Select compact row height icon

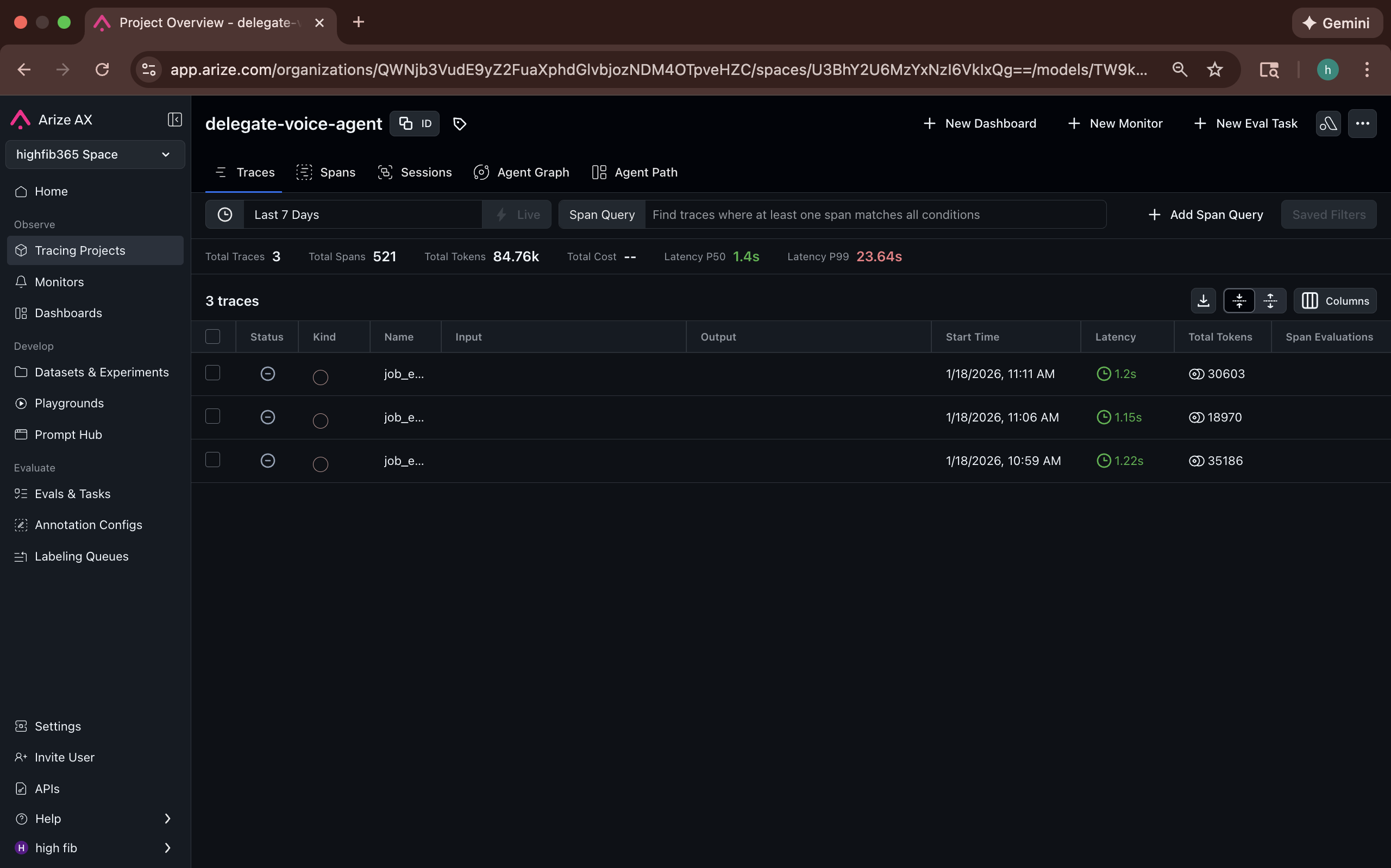pos(1239,301)
